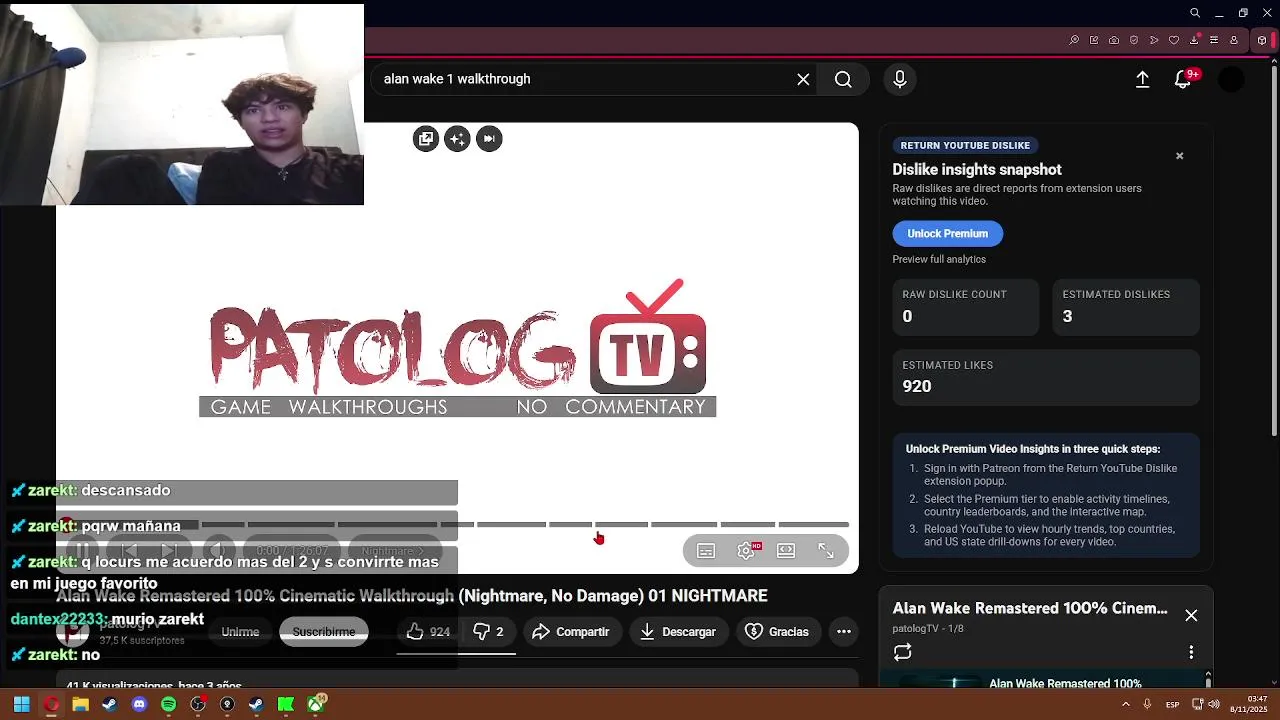
Task: Click browser toolbar heart bookmark icon
Action: coord(1175,41)
